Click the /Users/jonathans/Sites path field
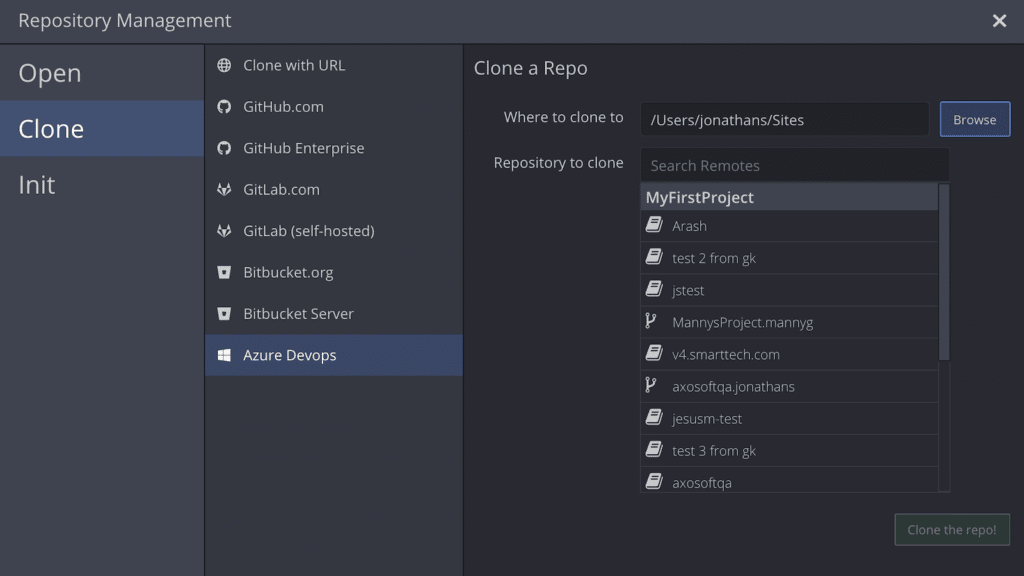The width and height of the screenshot is (1024, 576). click(784, 120)
